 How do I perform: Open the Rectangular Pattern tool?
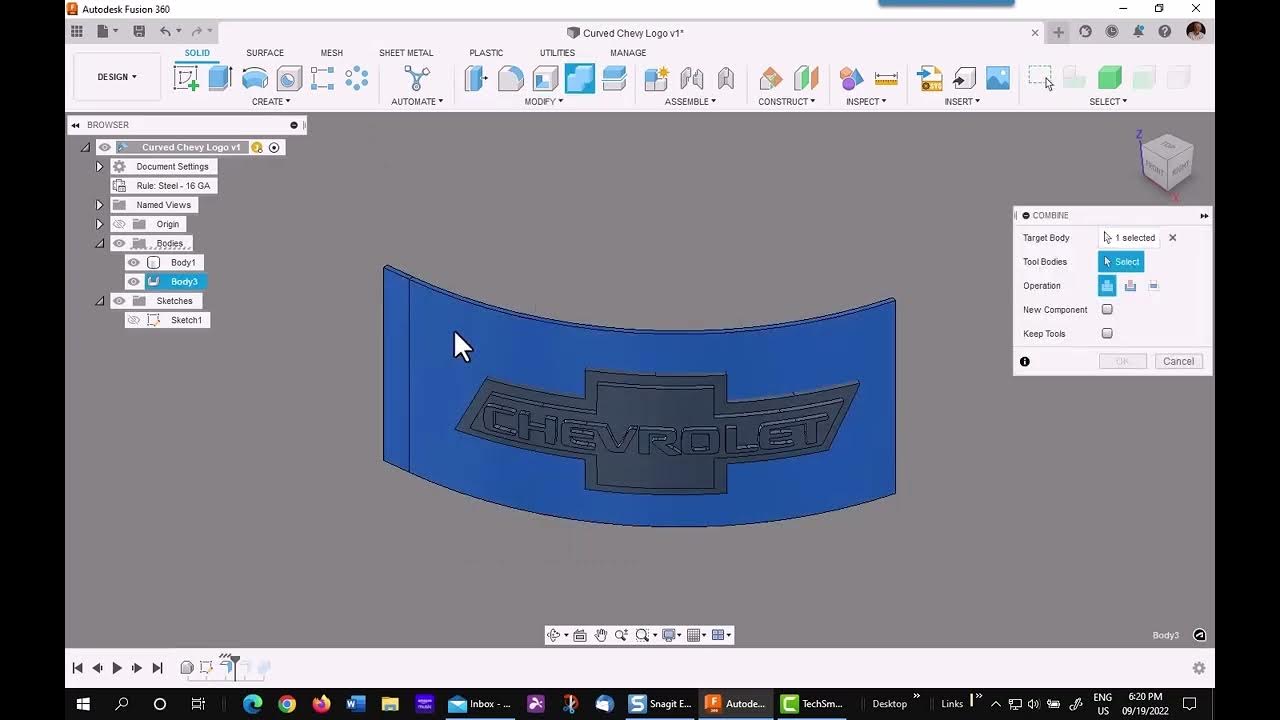click(323, 78)
